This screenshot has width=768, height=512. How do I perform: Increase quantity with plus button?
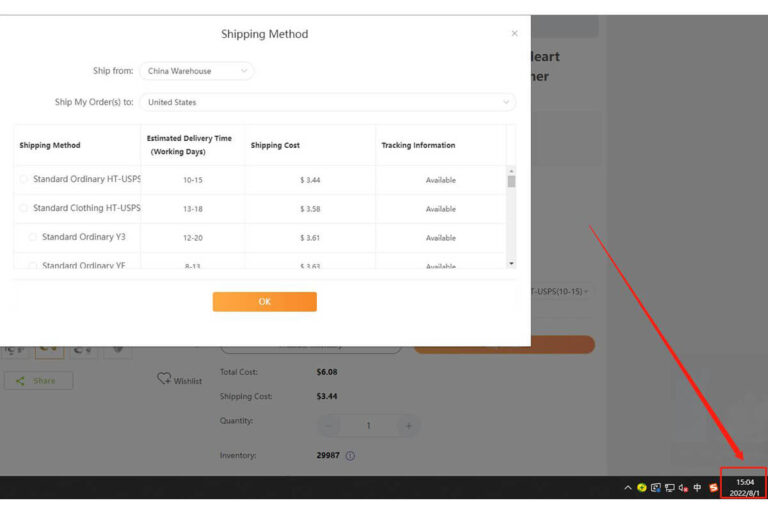pos(408,426)
